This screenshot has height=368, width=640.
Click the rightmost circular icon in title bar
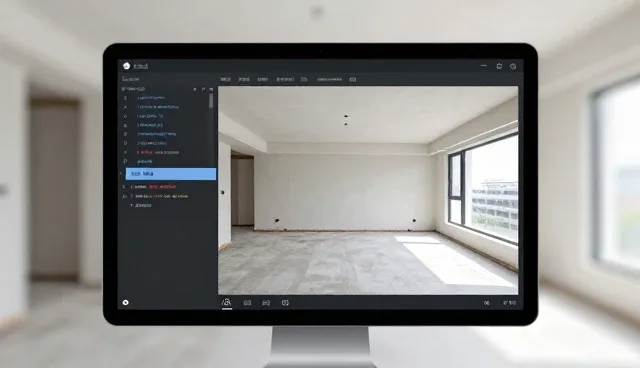click(x=513, y=66)
